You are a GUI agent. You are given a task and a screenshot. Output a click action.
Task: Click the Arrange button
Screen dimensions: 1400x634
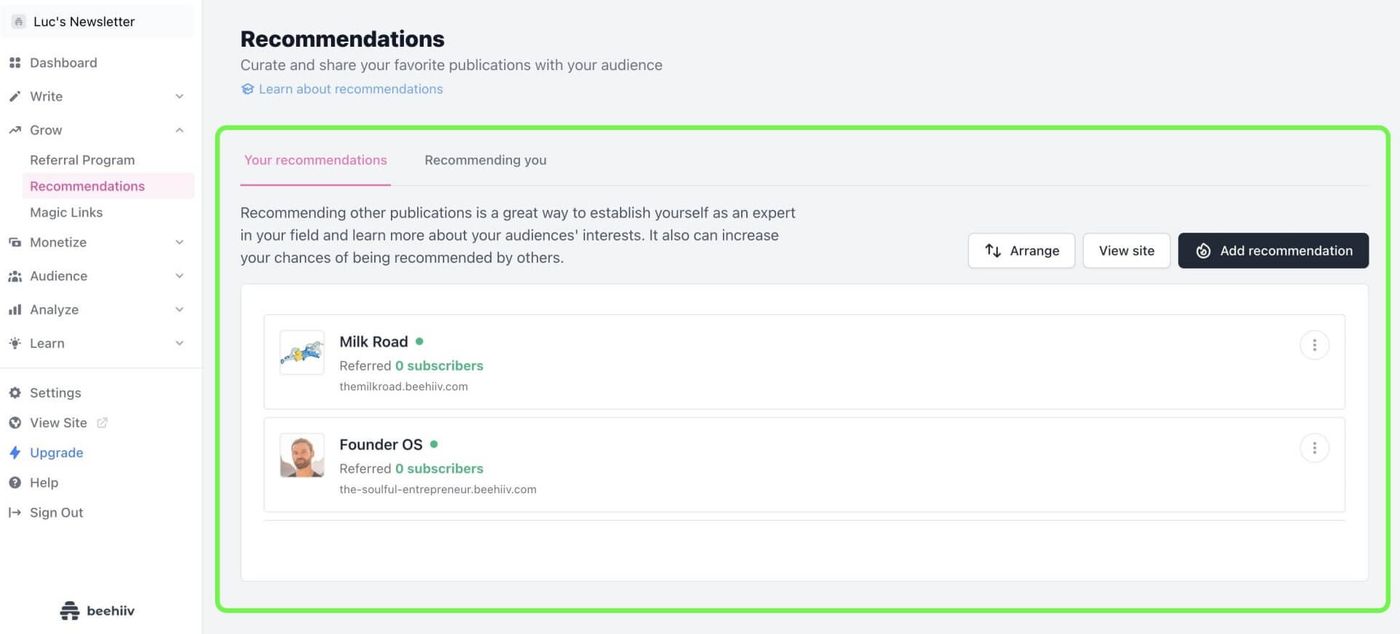1021,251
